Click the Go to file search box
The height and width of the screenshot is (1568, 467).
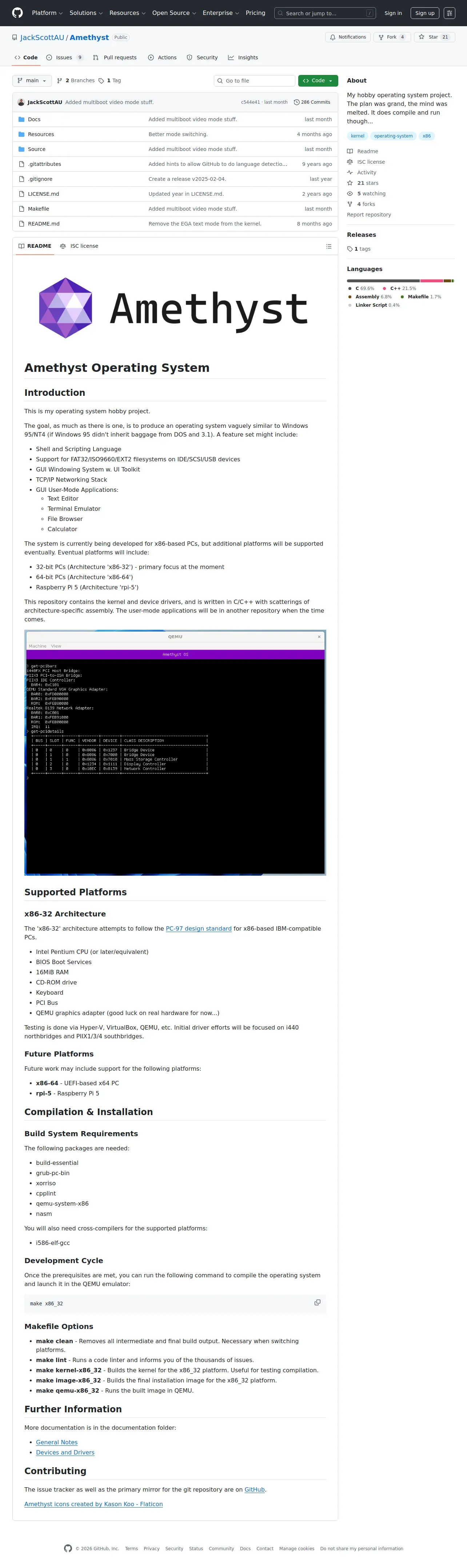tap(255, 80)
